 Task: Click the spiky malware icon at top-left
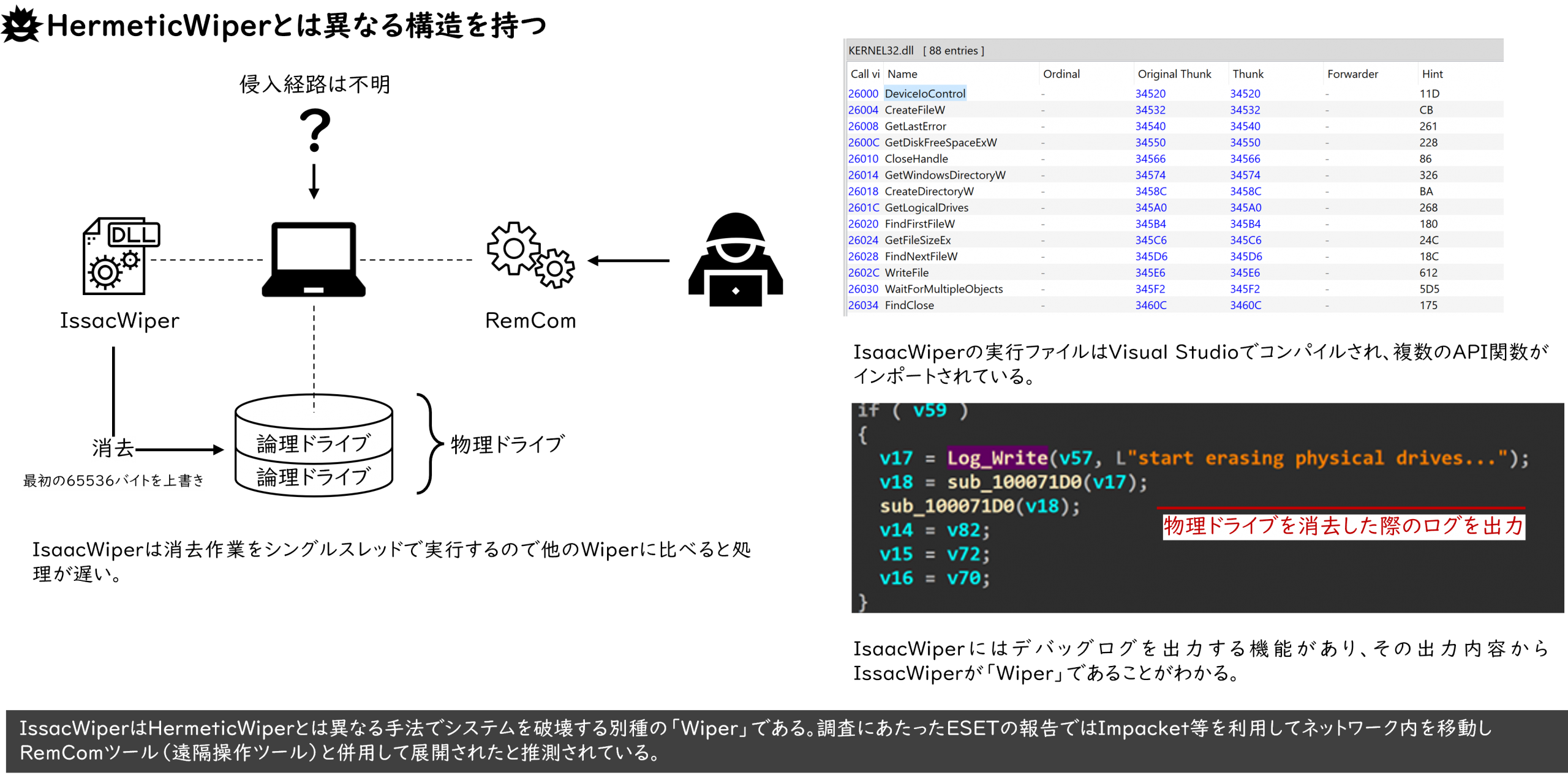pos(22,24)
